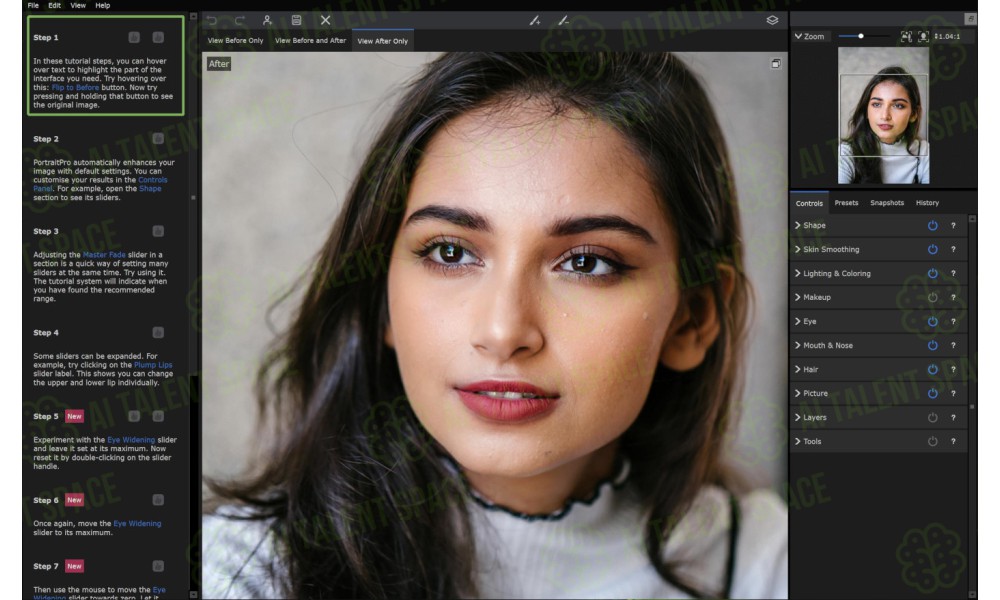Screen dimensions: 1000x600
Task: Click the navigator portrait thumbnail
Action: (883, 115)
